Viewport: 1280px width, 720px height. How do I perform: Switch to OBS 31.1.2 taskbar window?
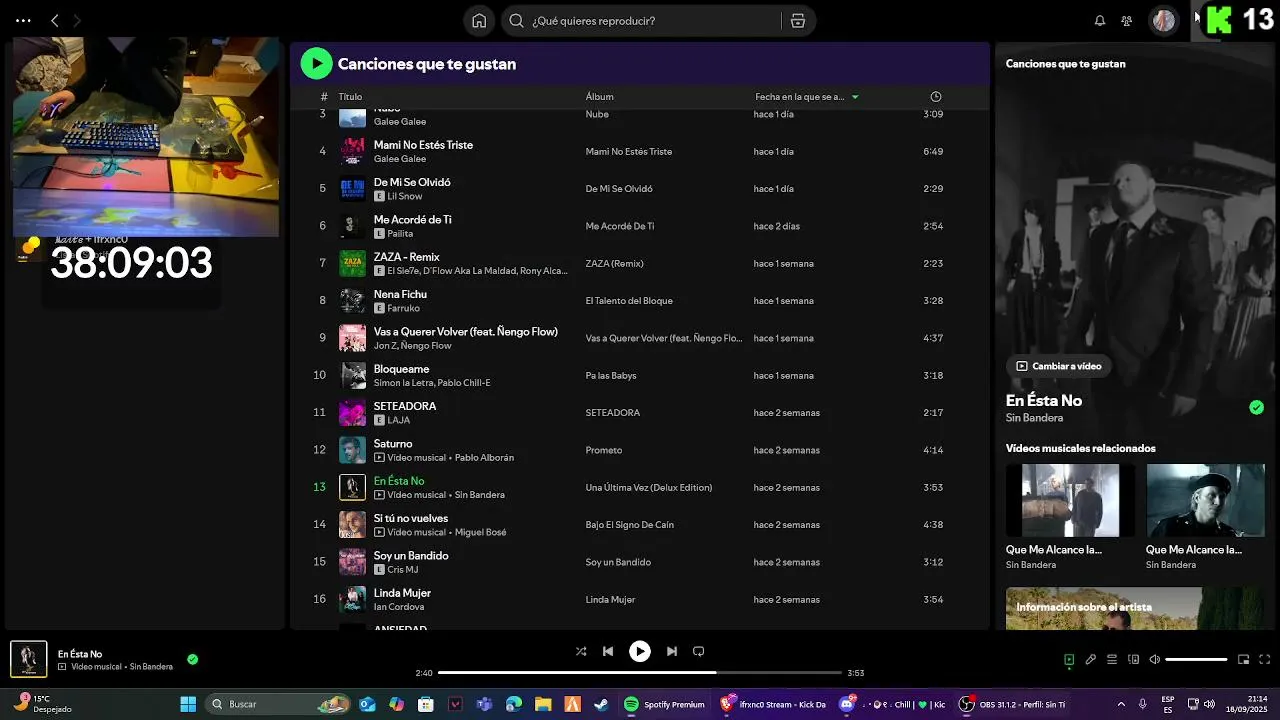1012,704
